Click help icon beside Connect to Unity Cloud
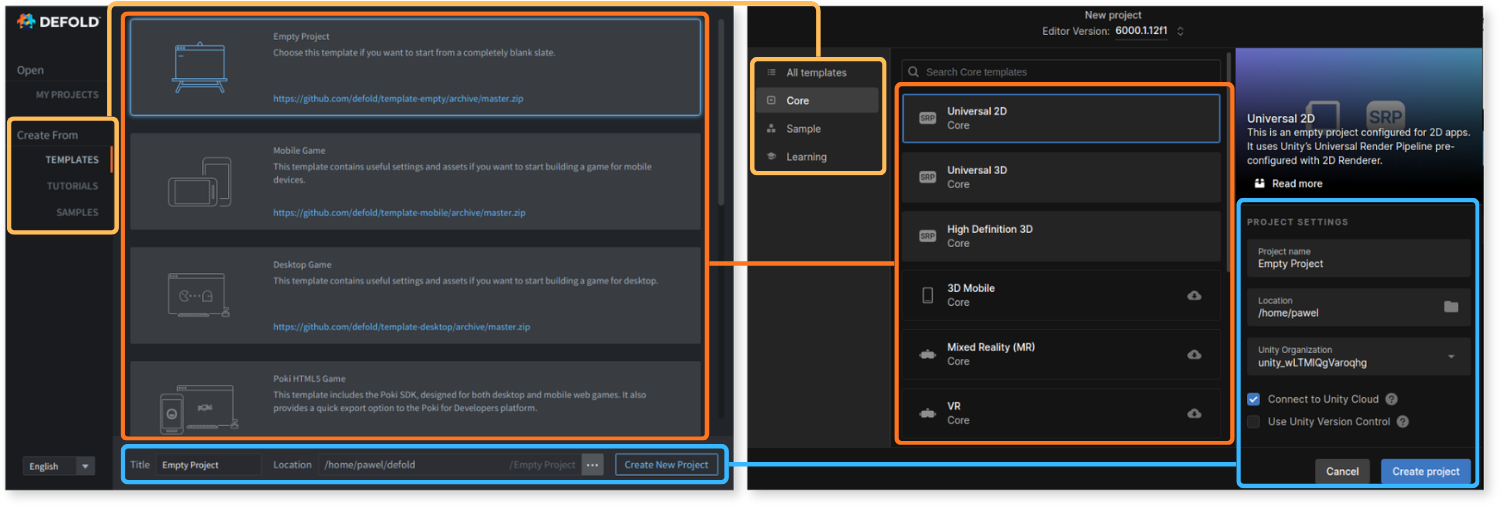Image resolution: width=1500 pixels, height=507 pixels. pyautogui.click(x=1392, y=400)
